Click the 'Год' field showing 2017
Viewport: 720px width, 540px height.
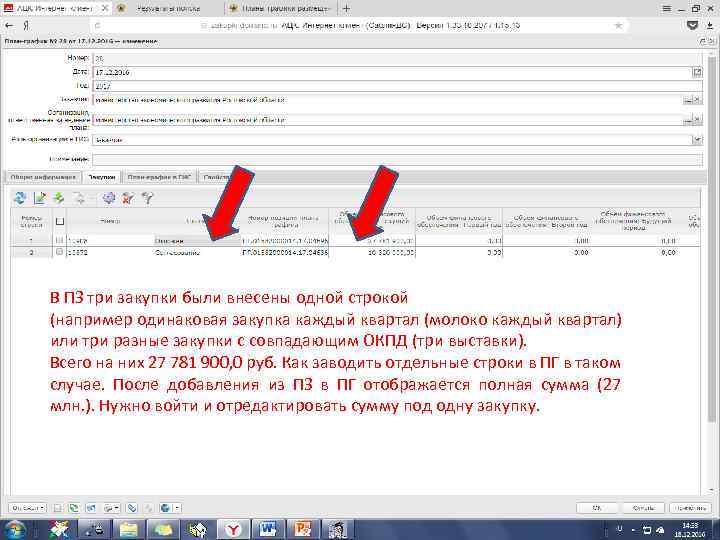click(x=397, y=86)
